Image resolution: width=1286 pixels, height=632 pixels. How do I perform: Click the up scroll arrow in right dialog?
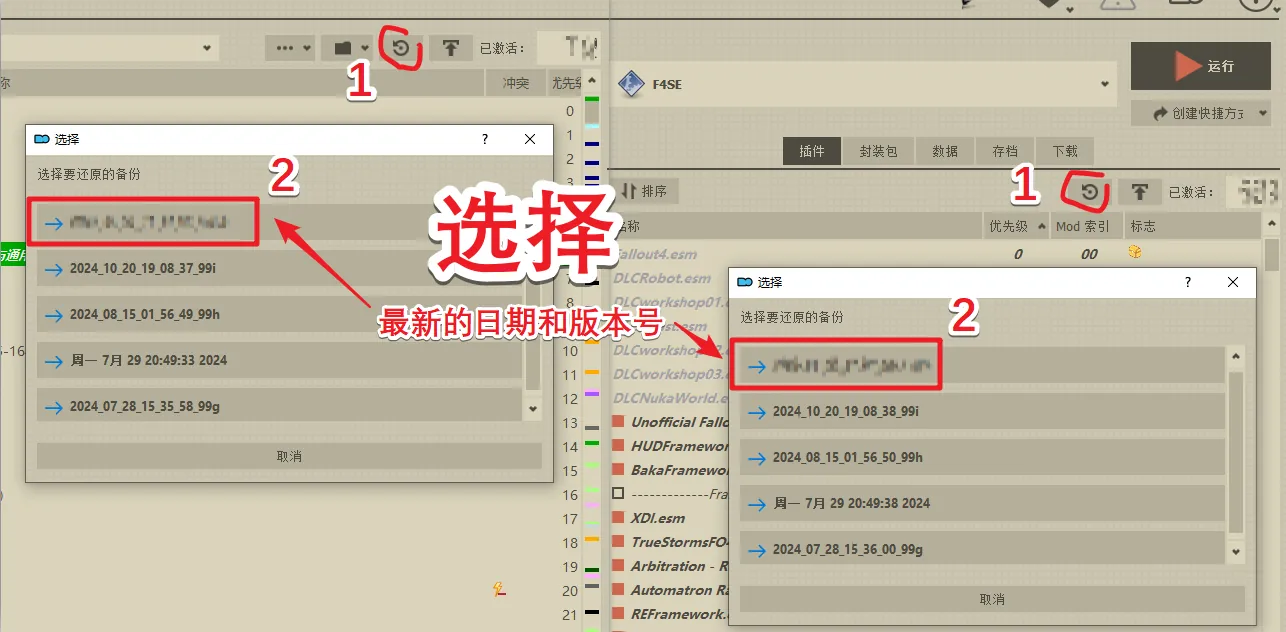point(1236,357)
